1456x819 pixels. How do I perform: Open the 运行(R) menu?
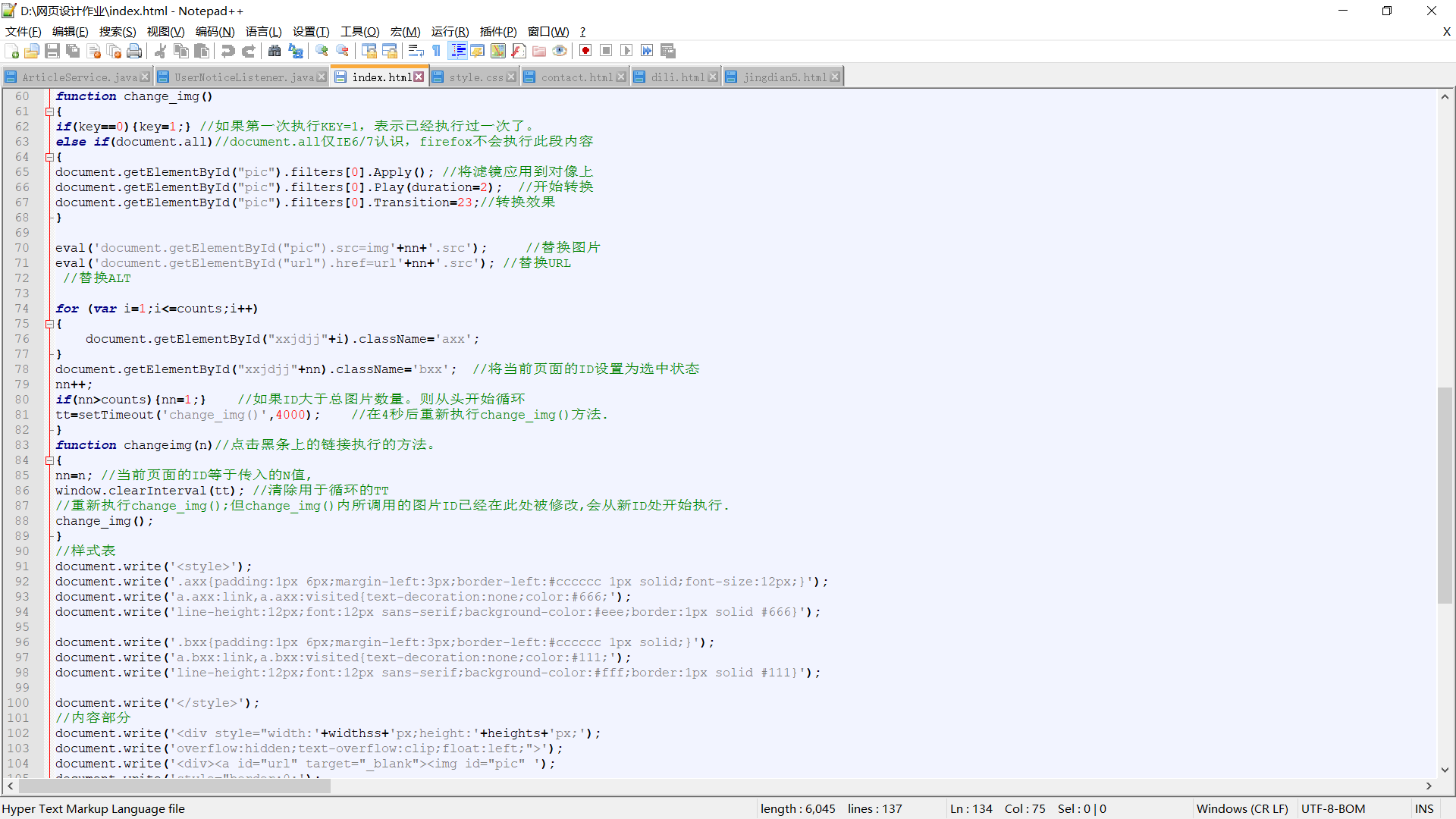(x=450, y=32)
